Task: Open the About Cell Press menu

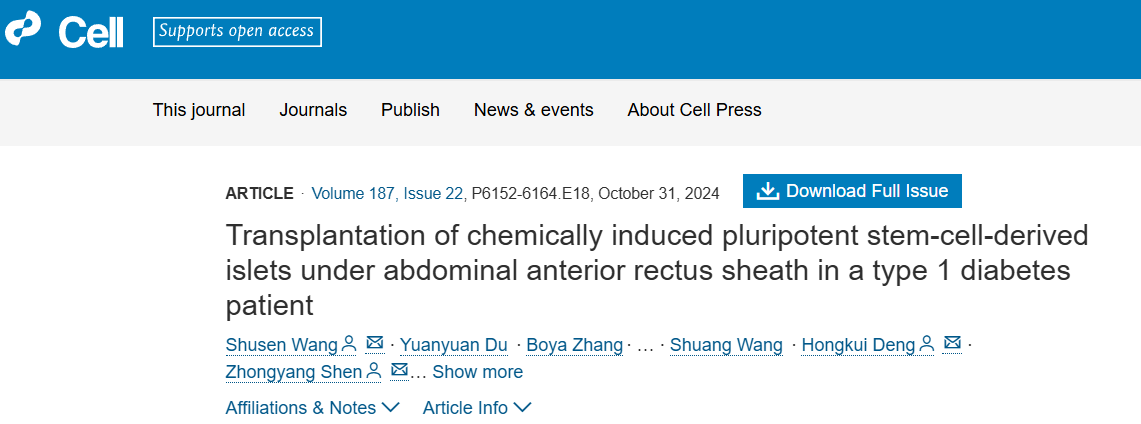Action: coord(694,110)
